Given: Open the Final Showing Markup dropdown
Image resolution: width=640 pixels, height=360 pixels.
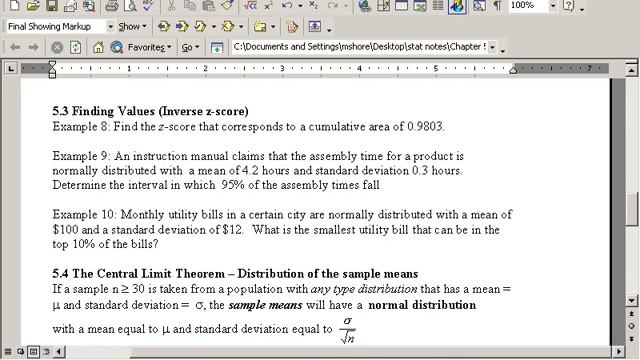Looking at the screenshot, I should [110, 27].
